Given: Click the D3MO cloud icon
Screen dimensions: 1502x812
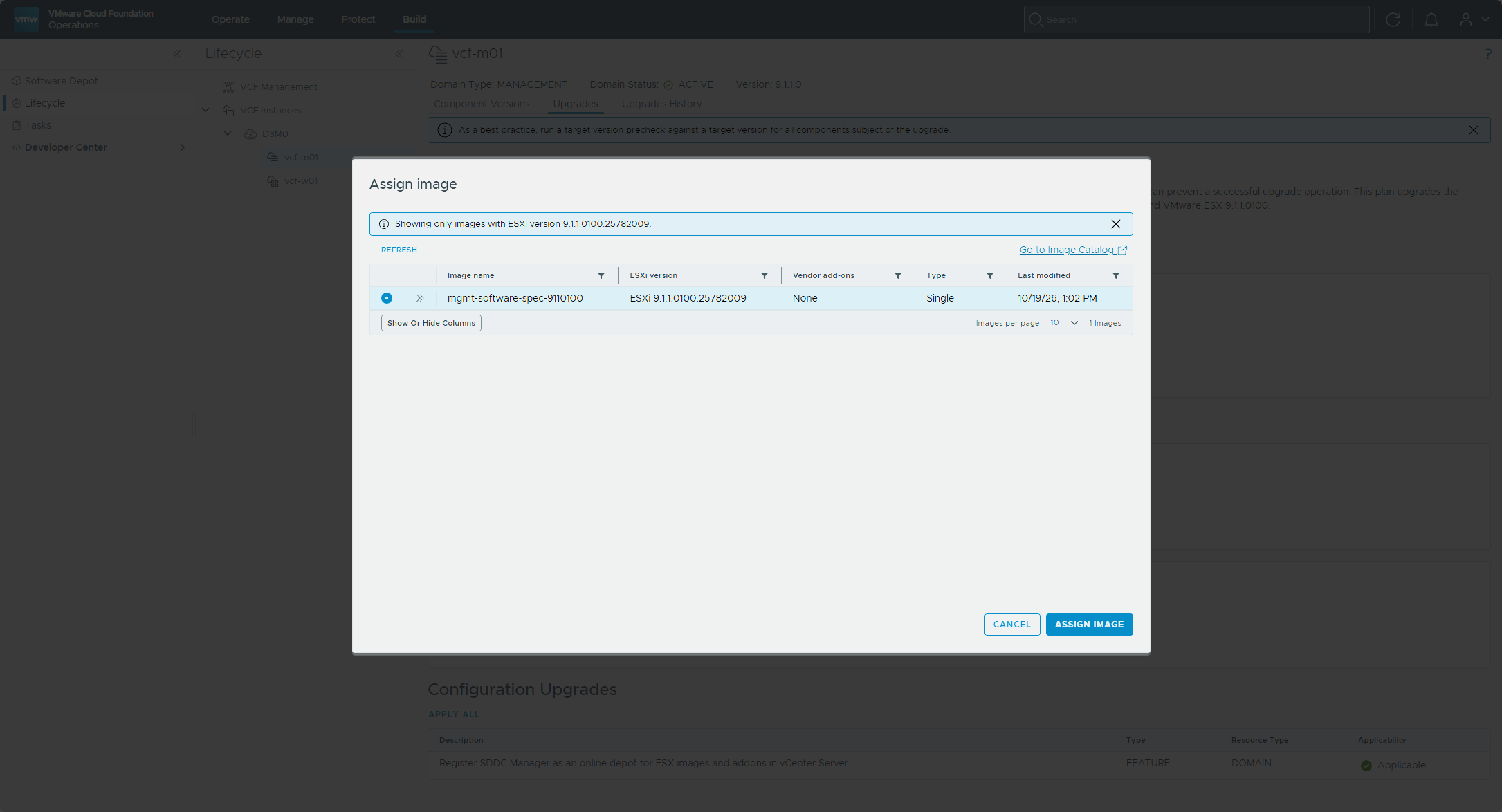Looking at the screenshot, I should pyautogui.click(x=250, y=133).
